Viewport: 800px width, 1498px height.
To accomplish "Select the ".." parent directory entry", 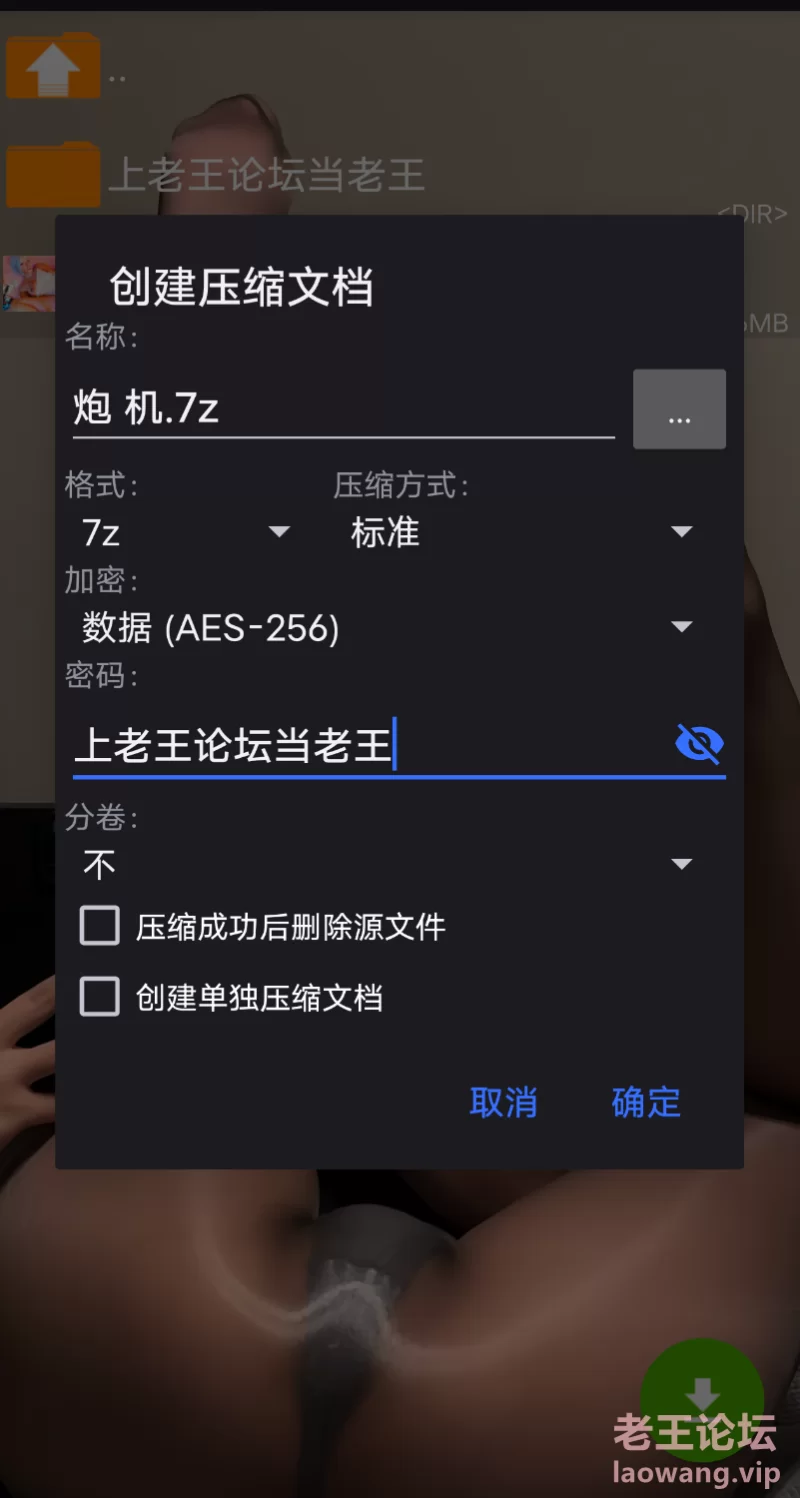I will 117,78.
